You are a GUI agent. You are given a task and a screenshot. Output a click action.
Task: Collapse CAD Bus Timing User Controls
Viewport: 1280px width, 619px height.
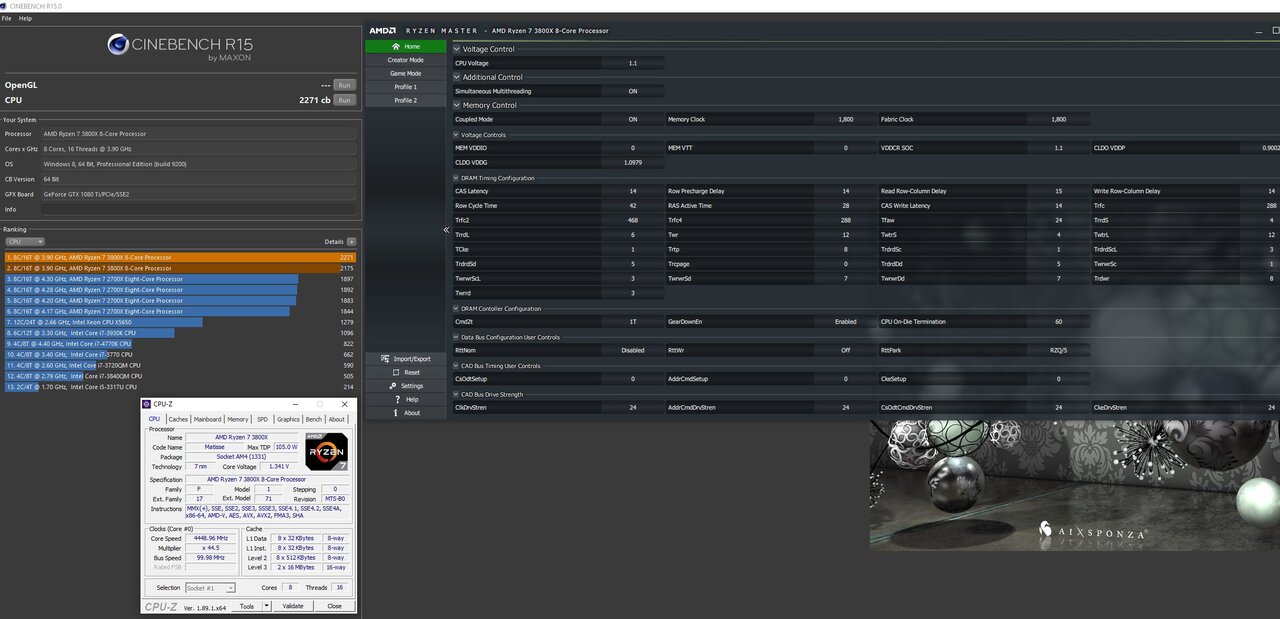click(x=457, y=366)
